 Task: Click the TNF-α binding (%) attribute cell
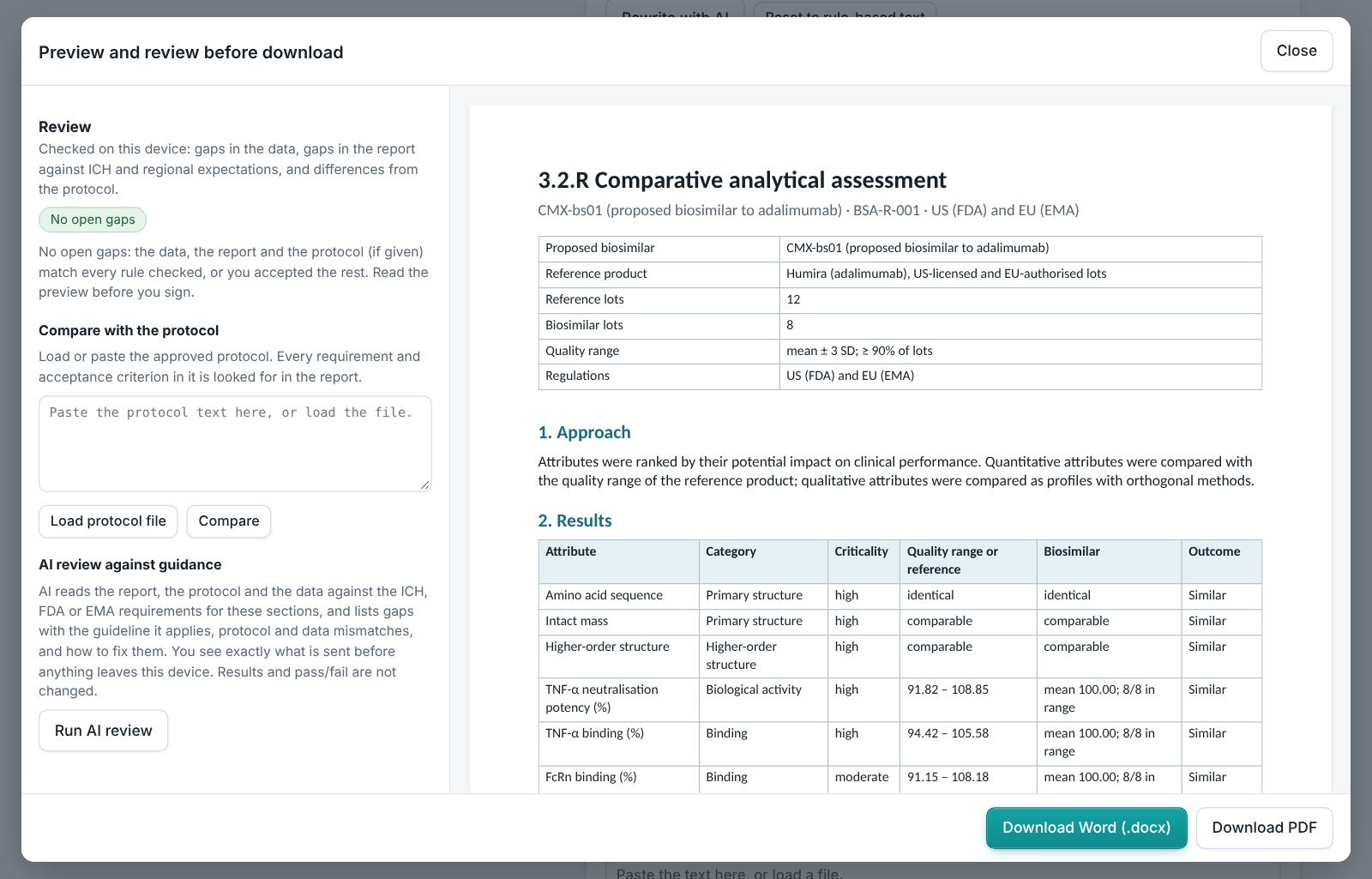pos(618,743)
